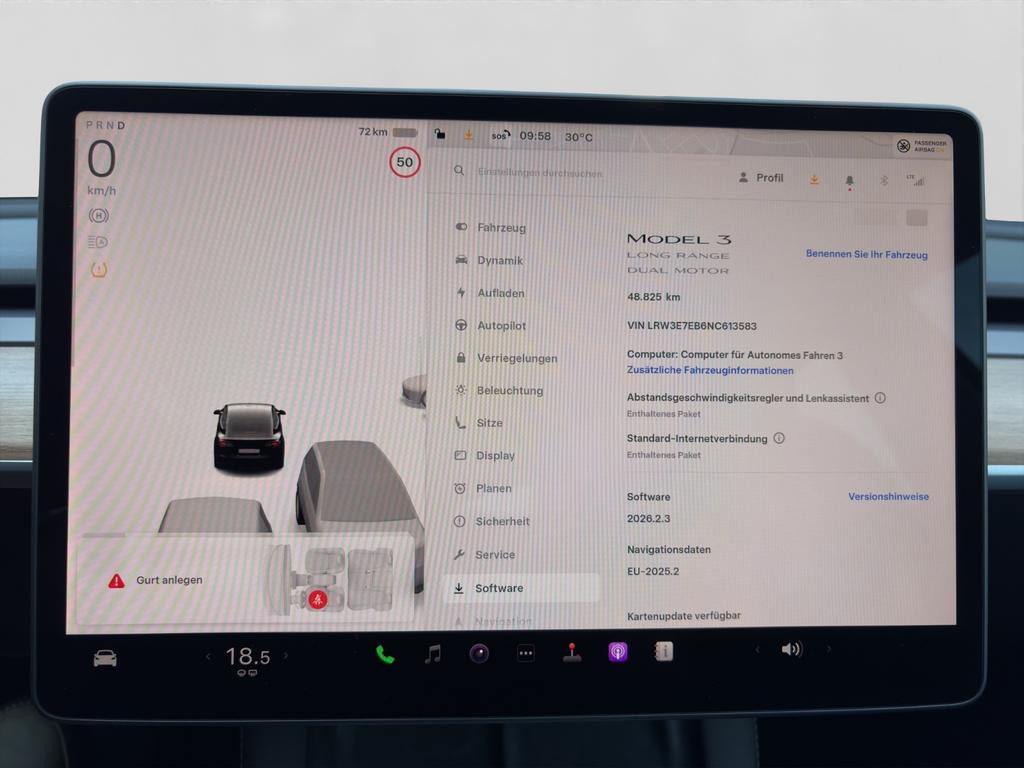This screenshot has width=1024, height=768.
Task: Tap the SOS icon in status bar
Action: 500,136
